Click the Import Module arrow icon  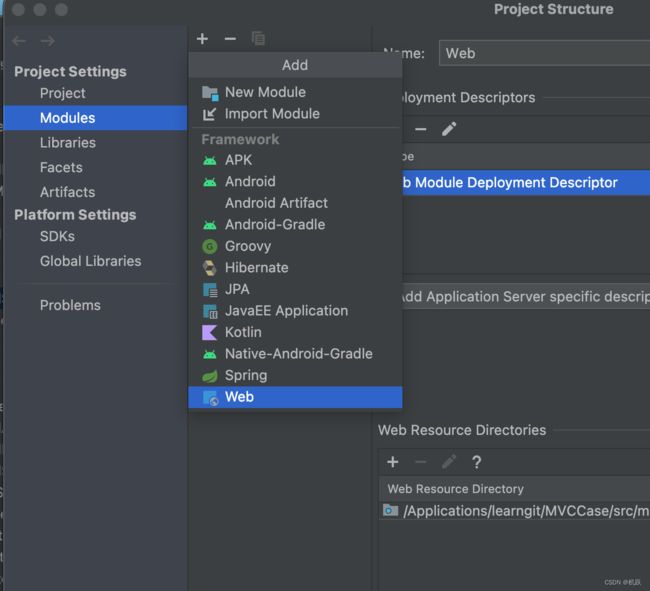[x=209, y=114]
